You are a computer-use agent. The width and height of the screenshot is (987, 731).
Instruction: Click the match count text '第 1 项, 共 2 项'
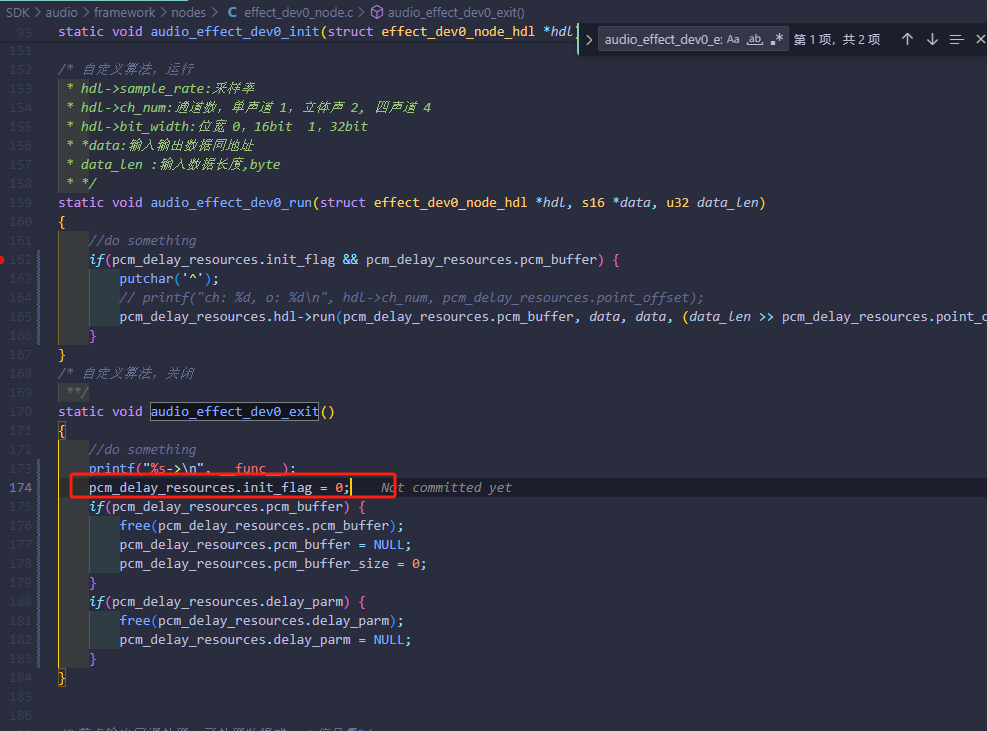837,40
